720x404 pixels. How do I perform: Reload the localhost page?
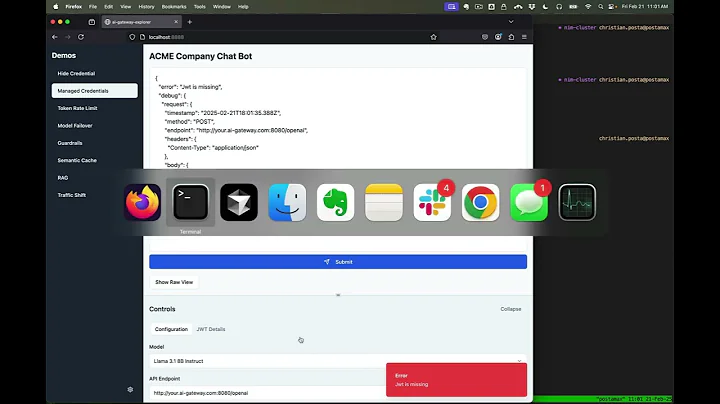pos(81,37)
